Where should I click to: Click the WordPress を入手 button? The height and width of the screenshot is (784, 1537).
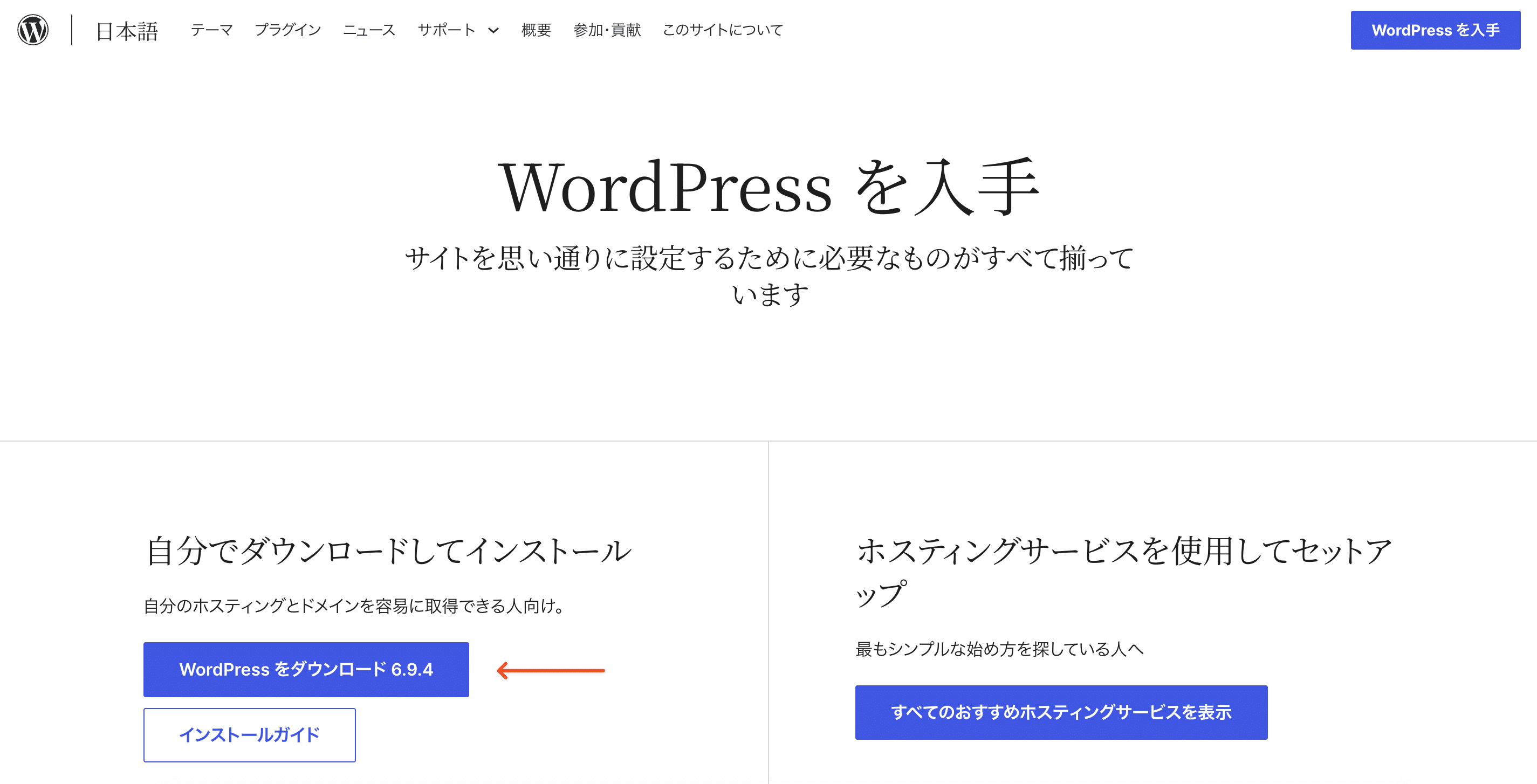(x=1435, y=30)
